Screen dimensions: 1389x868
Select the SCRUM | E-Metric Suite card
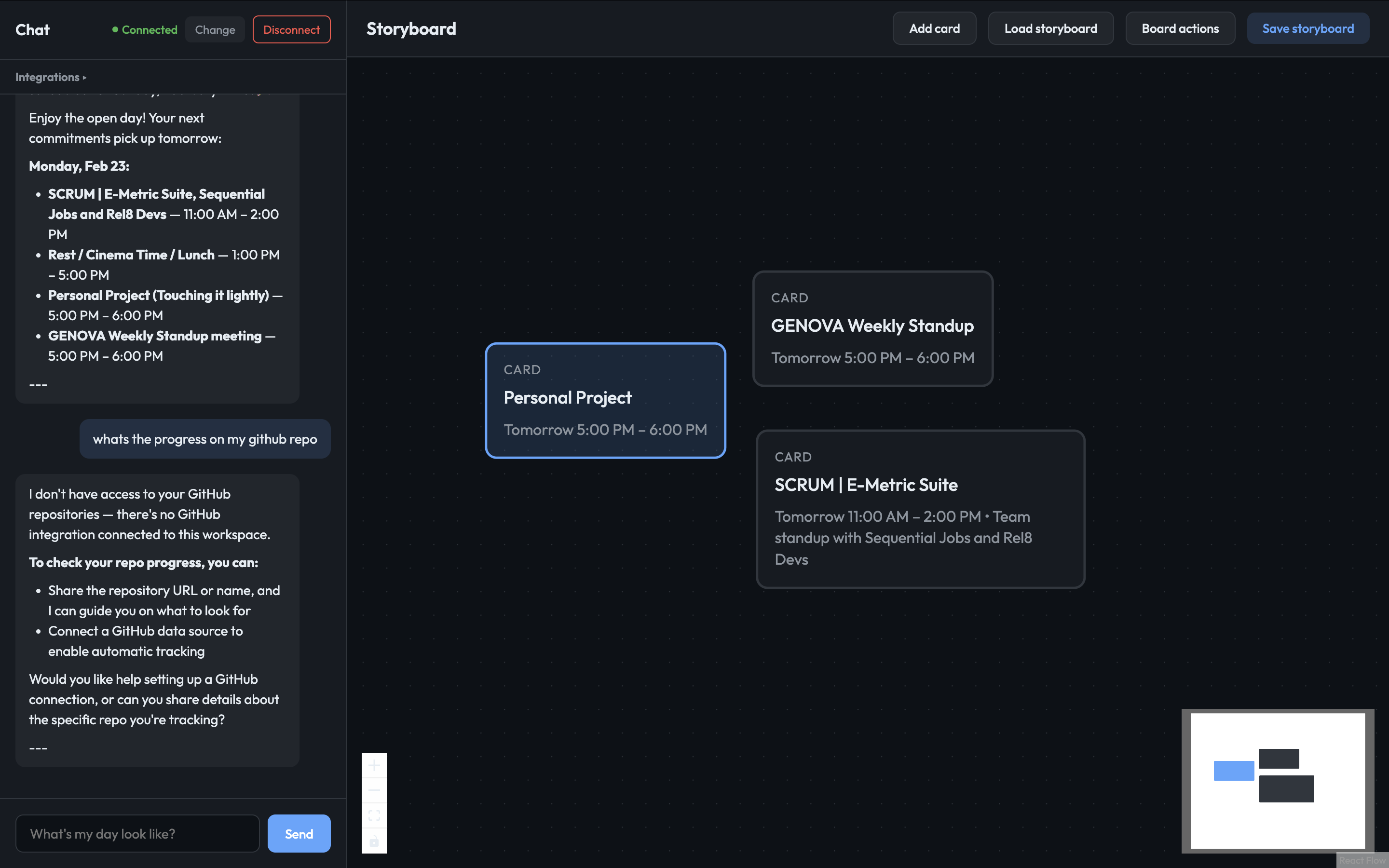[x=920, y=509]
